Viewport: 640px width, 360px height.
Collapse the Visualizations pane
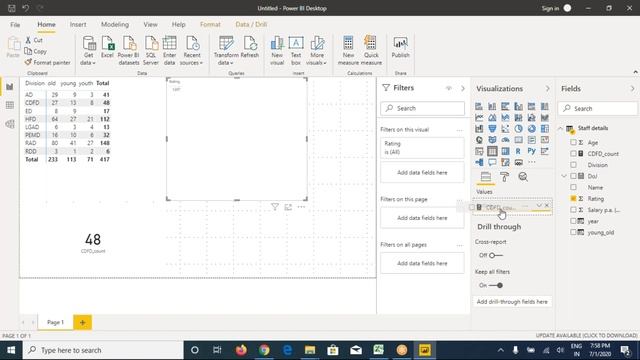tap(547, 89)
